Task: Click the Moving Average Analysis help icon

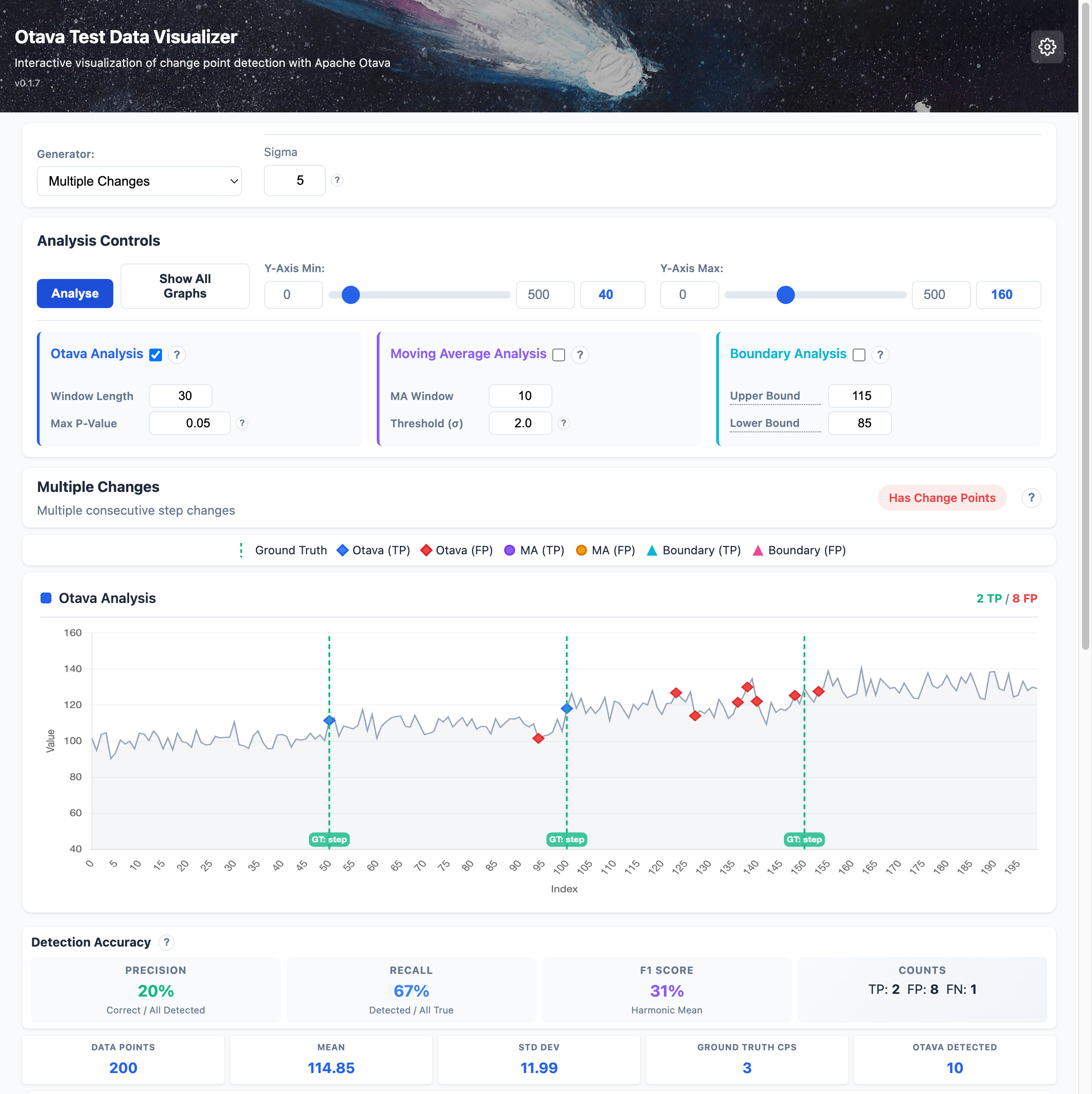Action: 580,355
